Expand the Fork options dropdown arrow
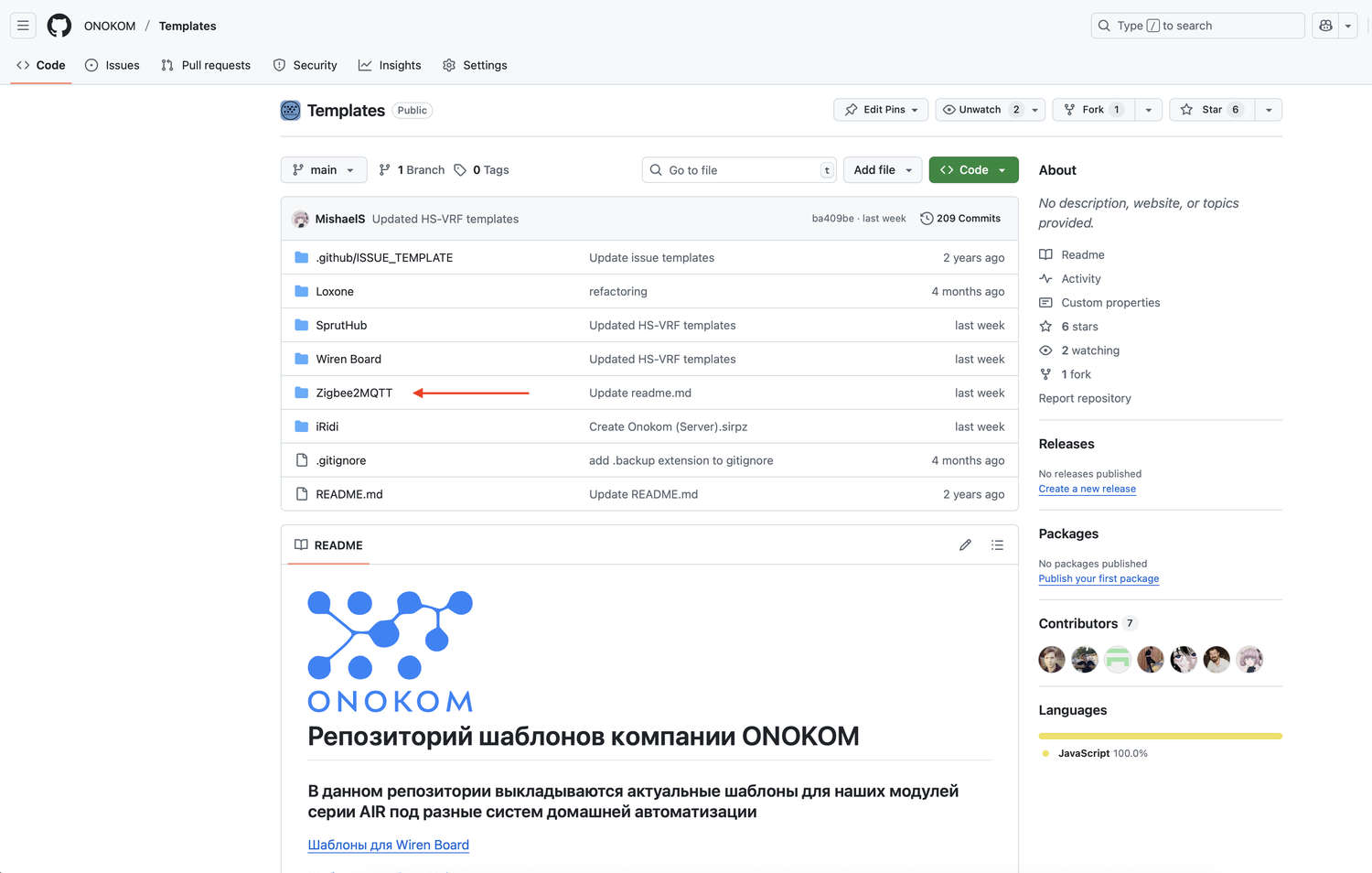Screen dimensions: 1372x873 tap(1149, 110)
